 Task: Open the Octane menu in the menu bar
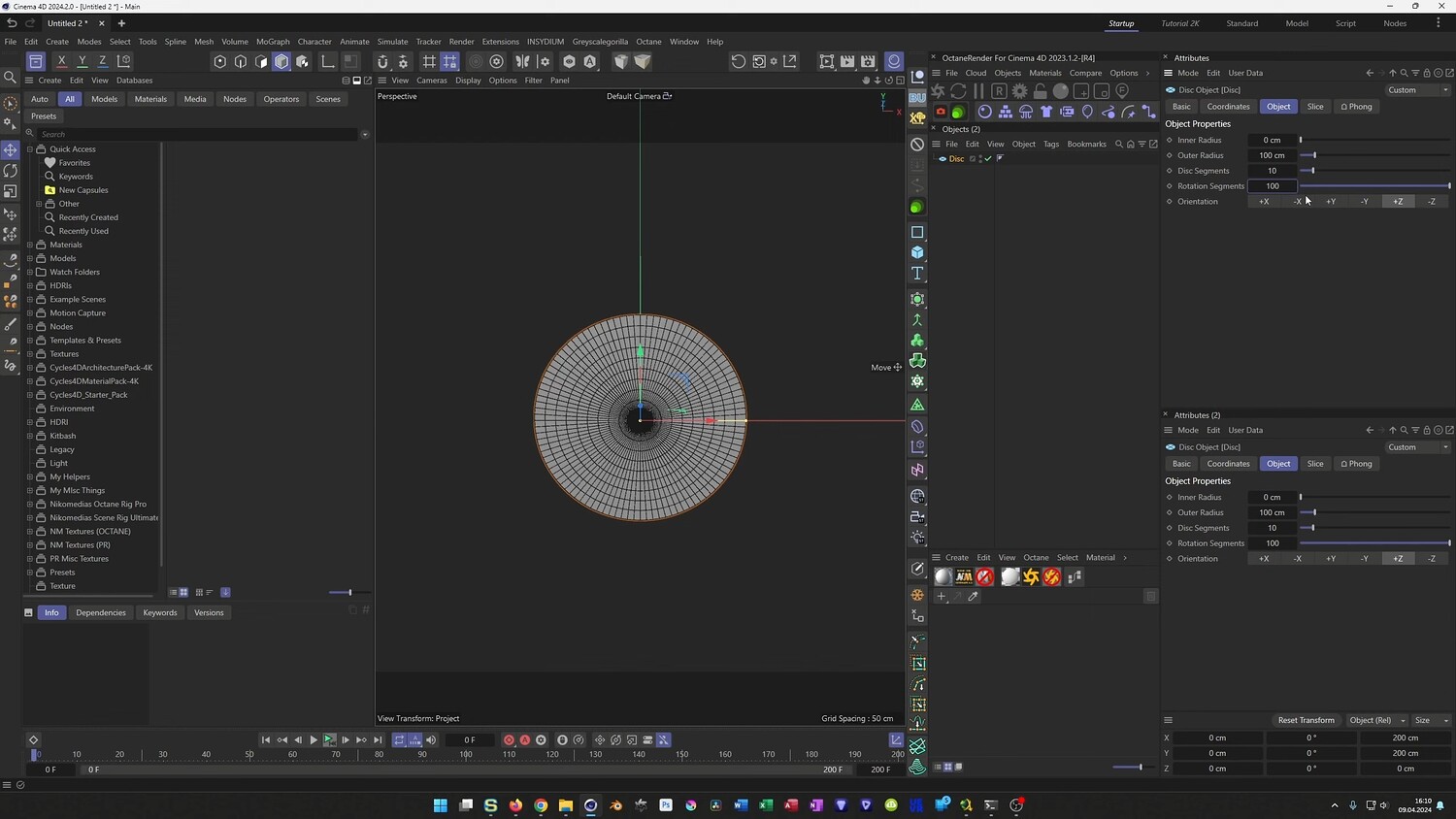[x=648, y=42]
